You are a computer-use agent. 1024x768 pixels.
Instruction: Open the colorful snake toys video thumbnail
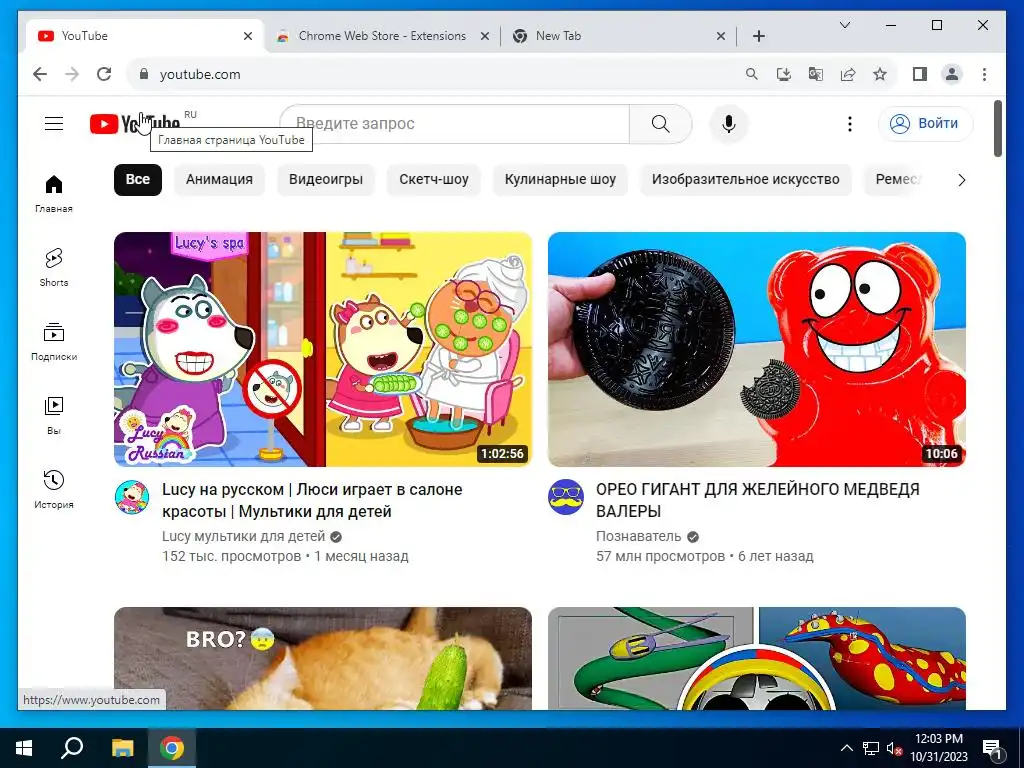pos(756,658)
